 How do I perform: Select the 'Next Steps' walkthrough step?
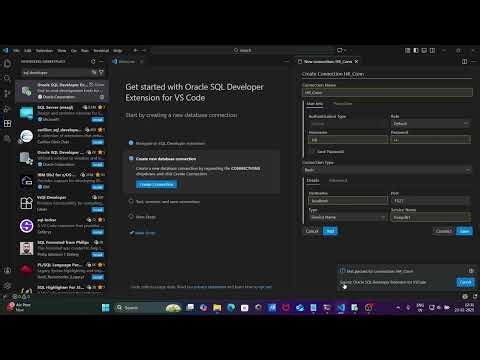tap(146, 217)
